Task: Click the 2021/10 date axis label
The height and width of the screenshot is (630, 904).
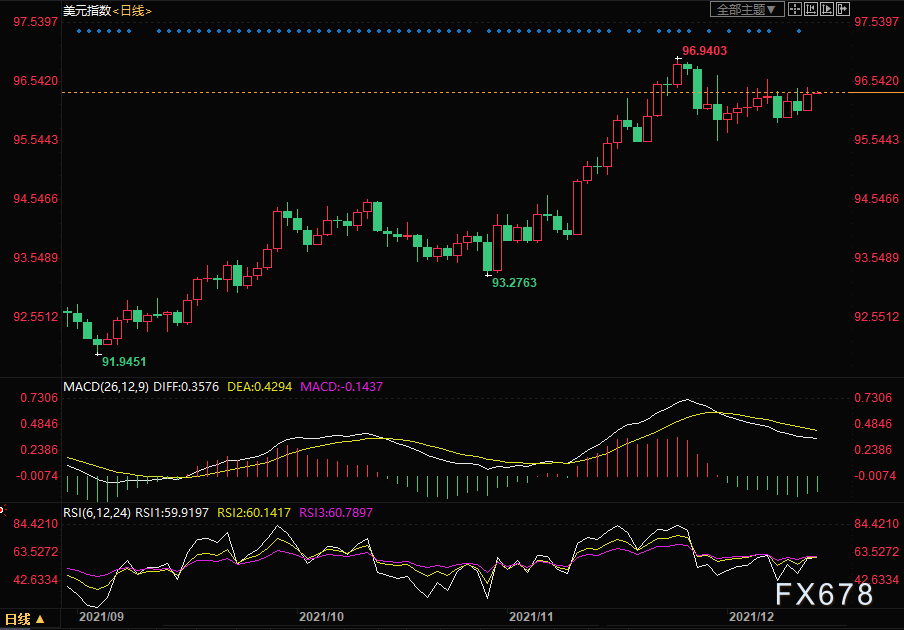Action: coord(321,617)
